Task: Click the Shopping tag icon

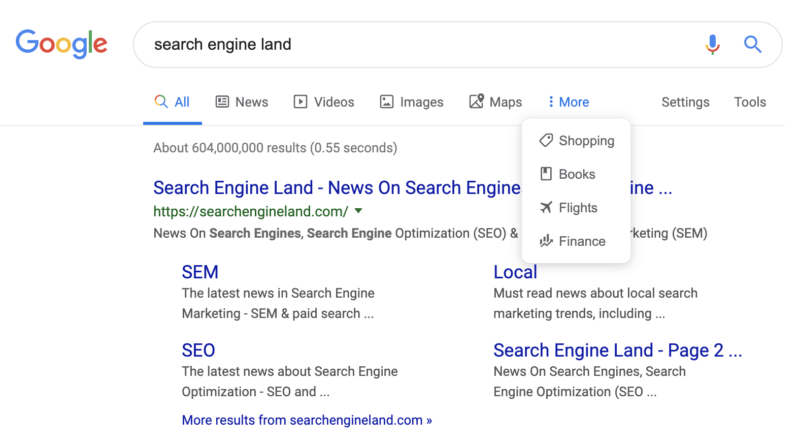Action: point(546,141)
